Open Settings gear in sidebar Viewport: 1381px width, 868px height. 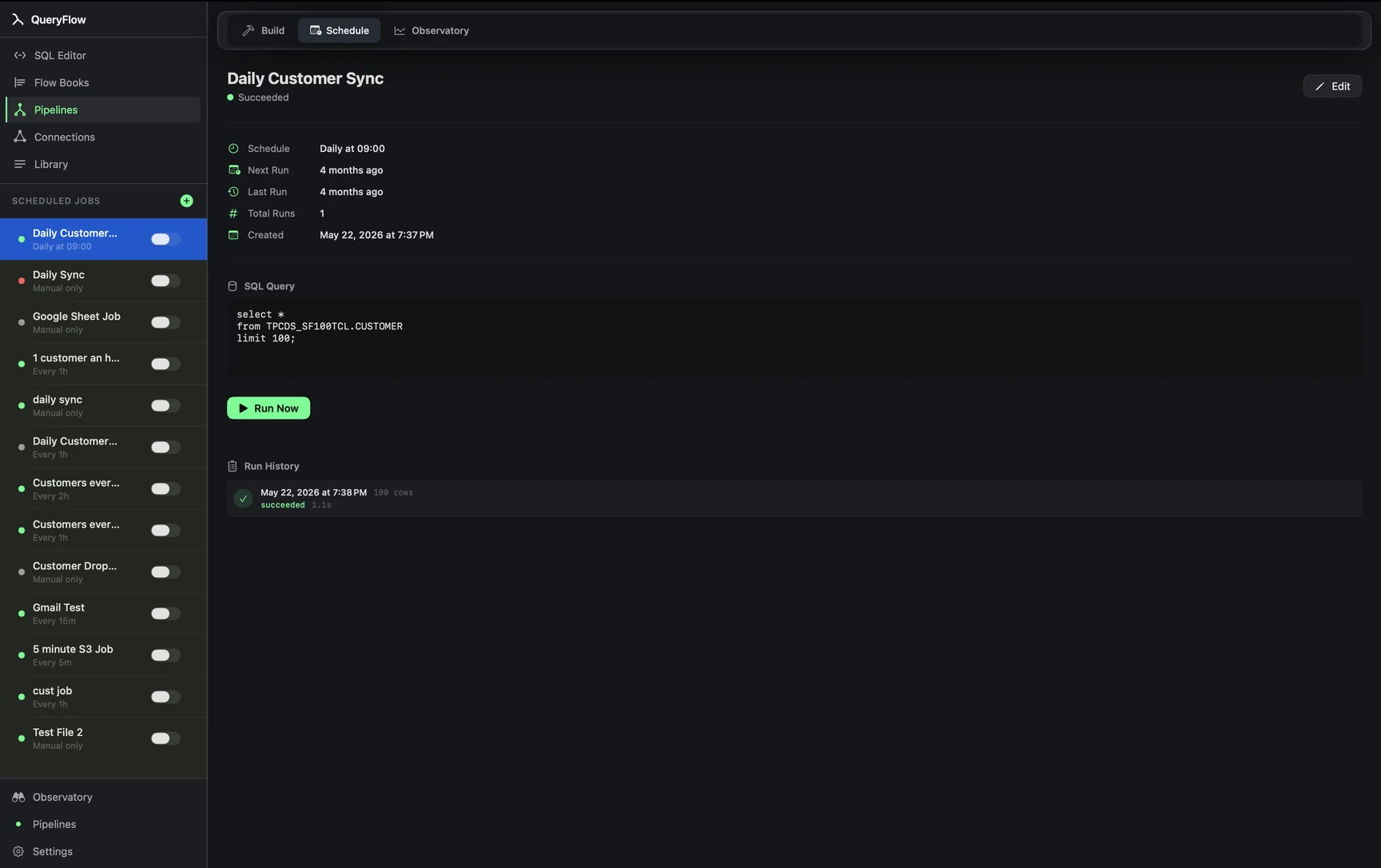coord(103,851)
